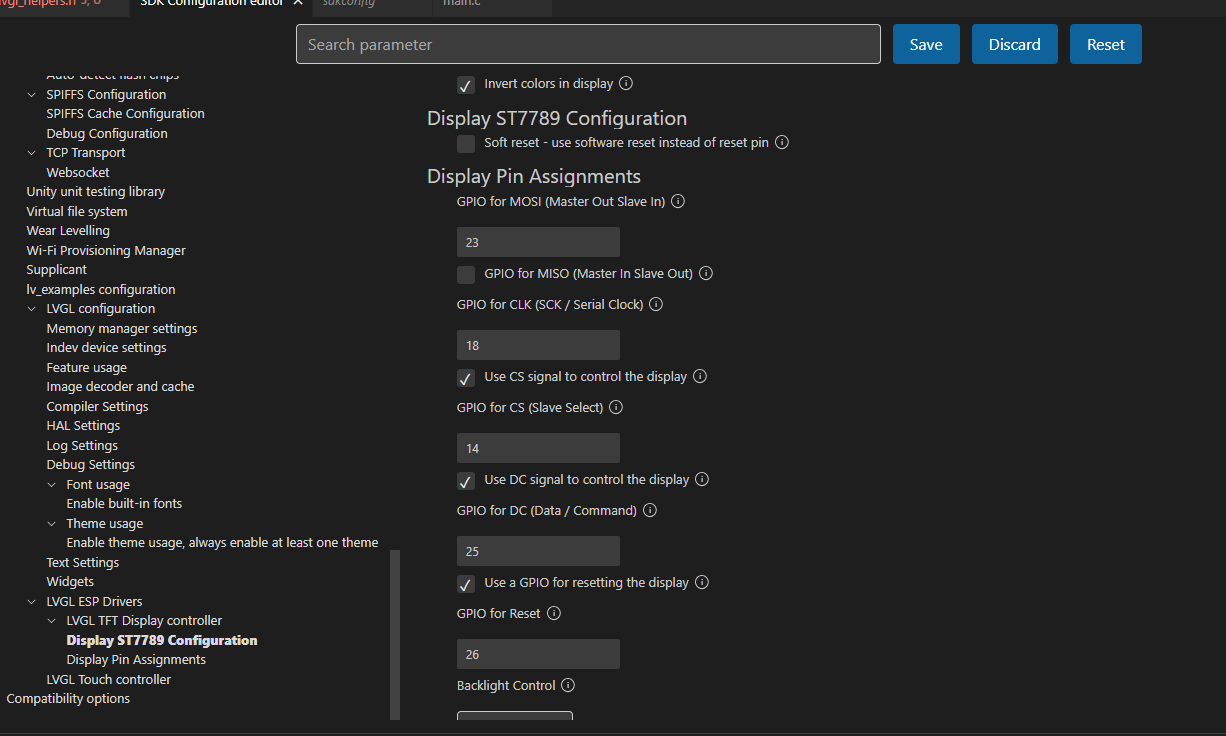Viewport: 1226px width, 736px height.
Task: Show info for GPIO for CS (Slave Select)
Action: point(616,408)
